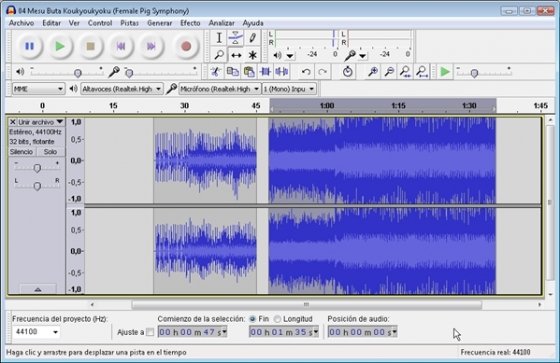Screen dimensions: 560x363
Task: Paste audio using the clipboard icon
Action: coord(249,72)
